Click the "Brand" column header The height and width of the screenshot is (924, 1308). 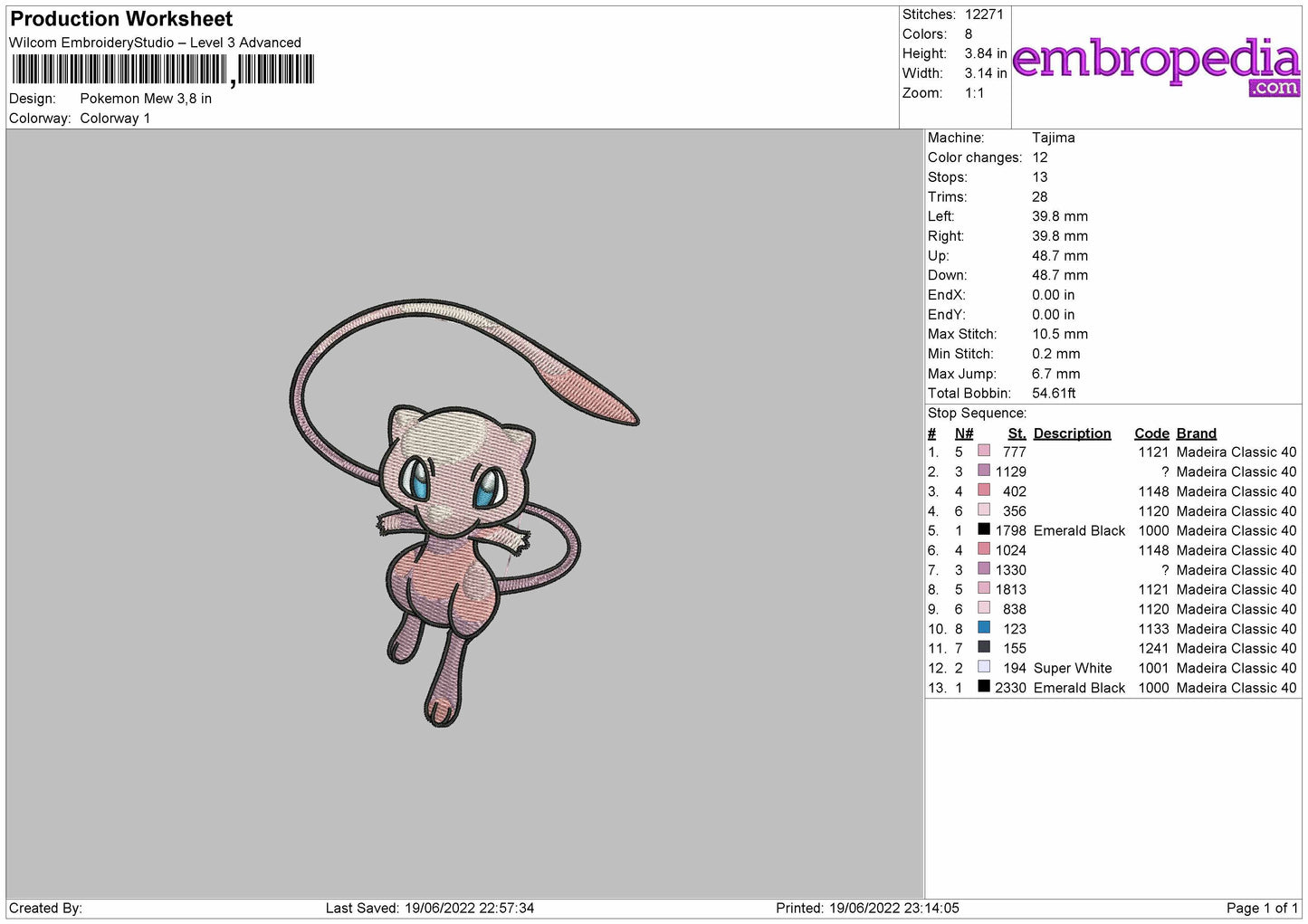tap(1196, 433)
